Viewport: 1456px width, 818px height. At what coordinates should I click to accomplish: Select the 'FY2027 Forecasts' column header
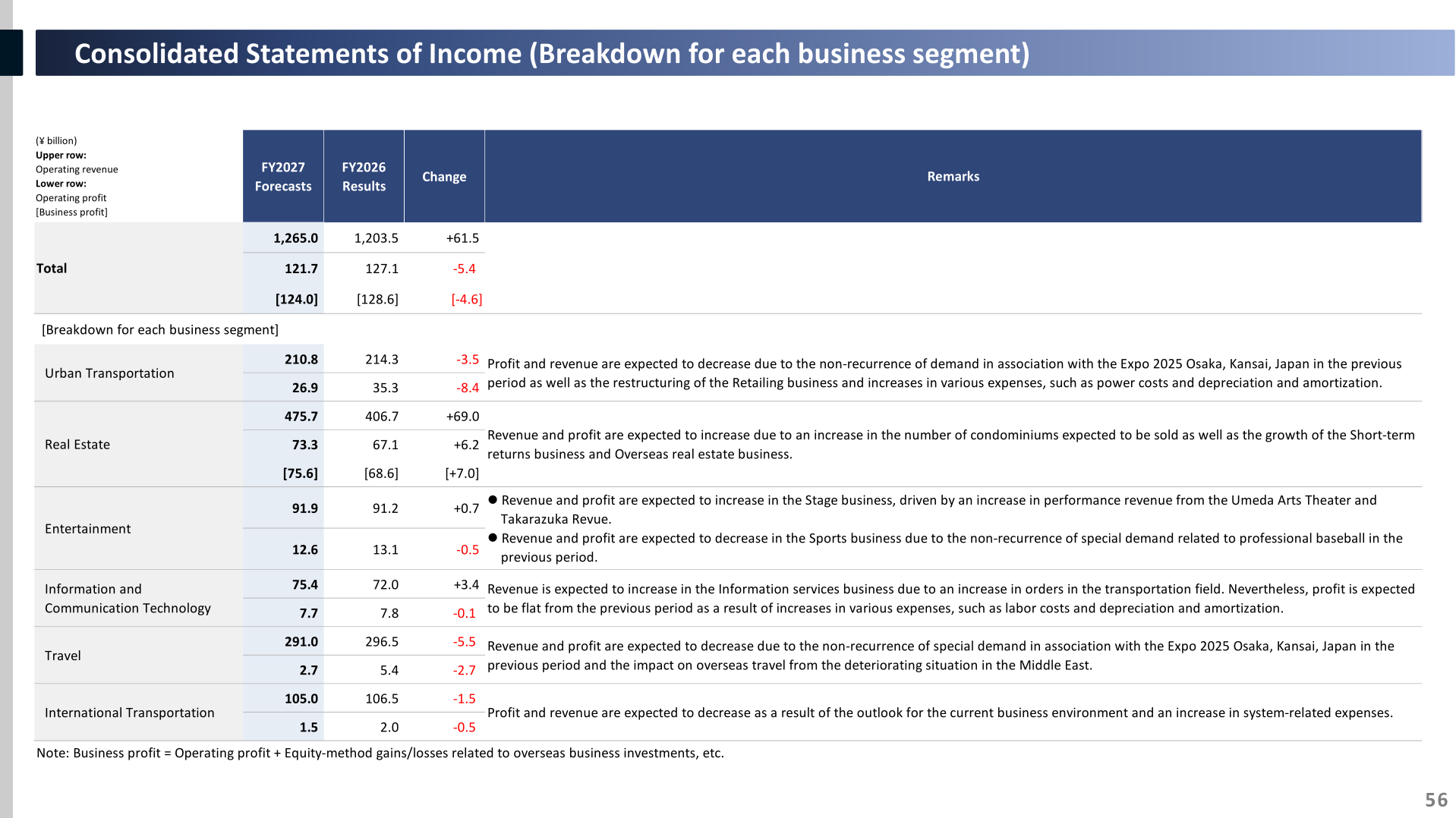tap(283, 176)
